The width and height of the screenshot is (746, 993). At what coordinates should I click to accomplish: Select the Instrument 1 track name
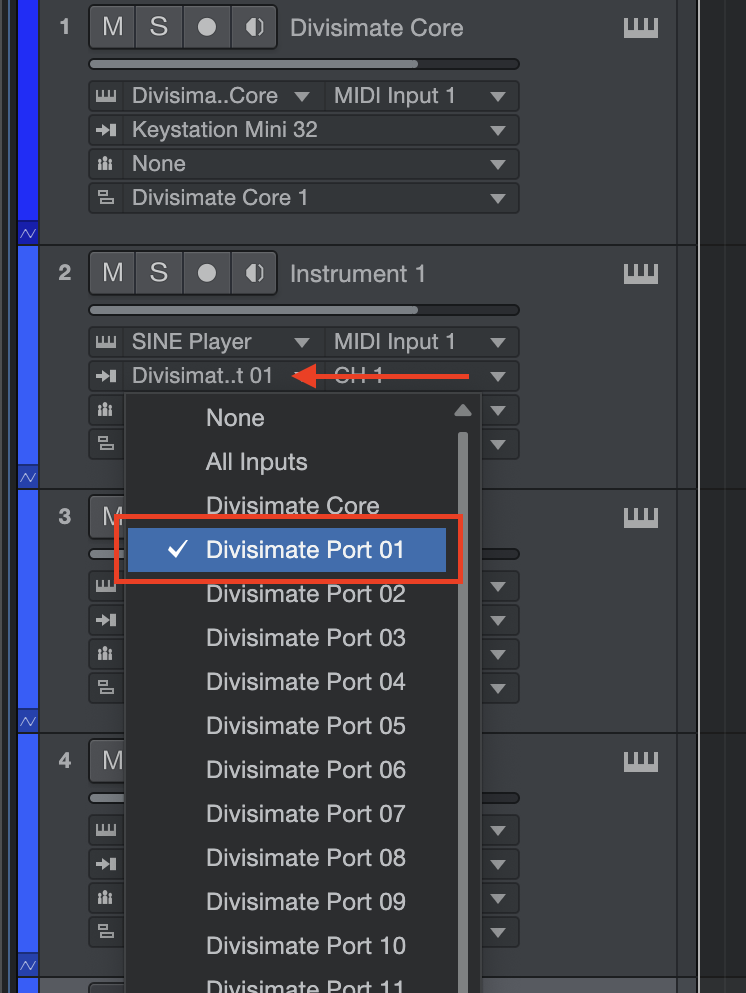click(357, 274)
